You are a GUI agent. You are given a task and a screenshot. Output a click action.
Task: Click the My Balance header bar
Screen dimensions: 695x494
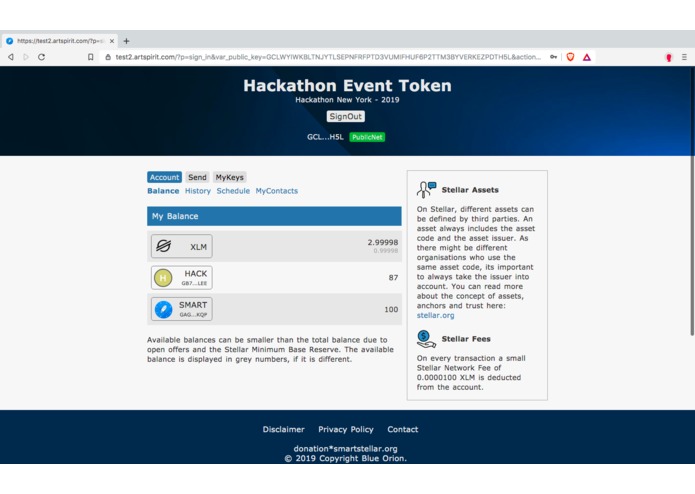coord(274,216)
